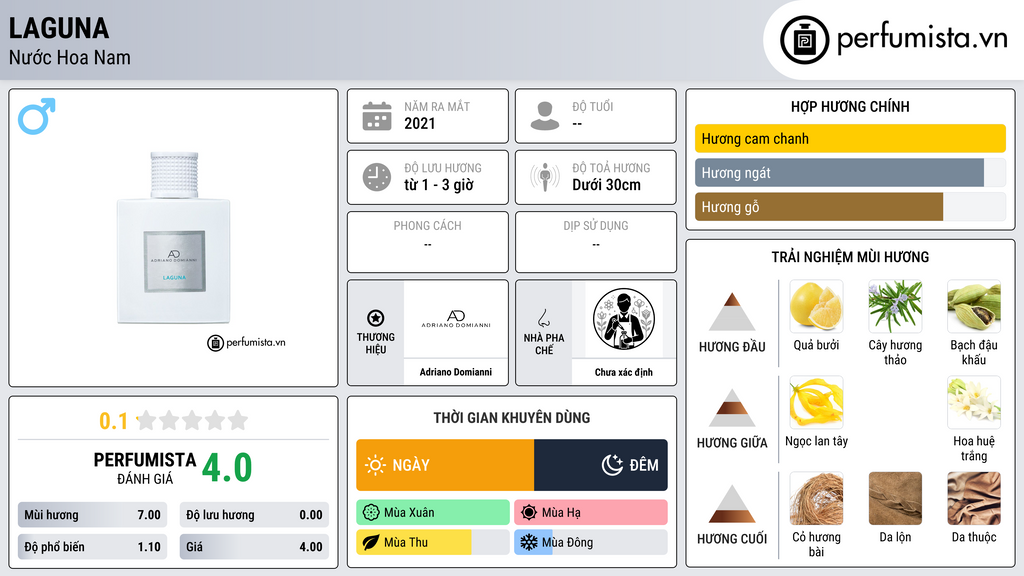Click the five-star rating row
Image resolution: width=1024 pixels, height=576 pixels.
(x=192, y=420)
